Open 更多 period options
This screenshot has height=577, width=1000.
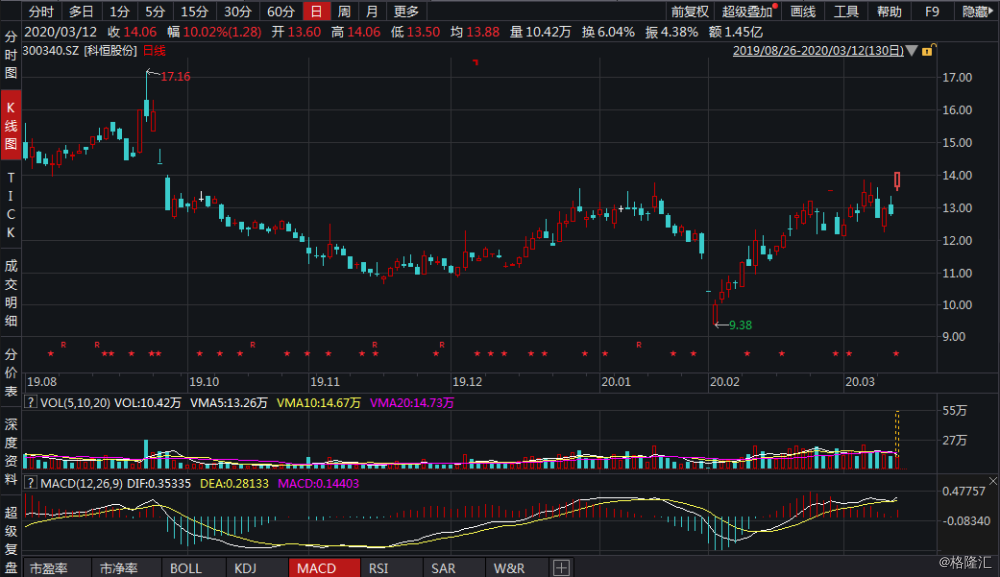point(406,11)
